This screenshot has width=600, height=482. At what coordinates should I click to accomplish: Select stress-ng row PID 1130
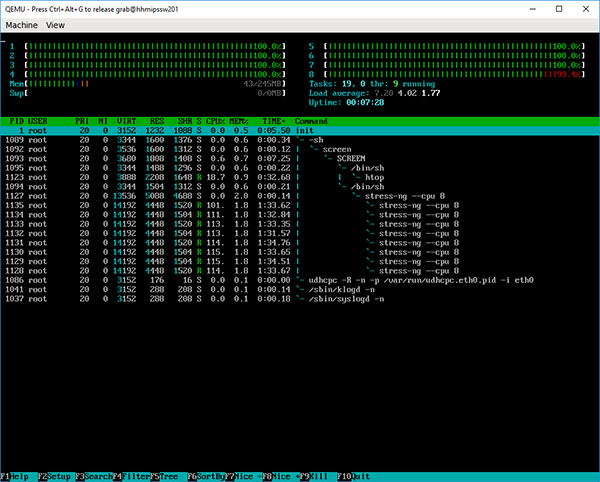(300, 252)
